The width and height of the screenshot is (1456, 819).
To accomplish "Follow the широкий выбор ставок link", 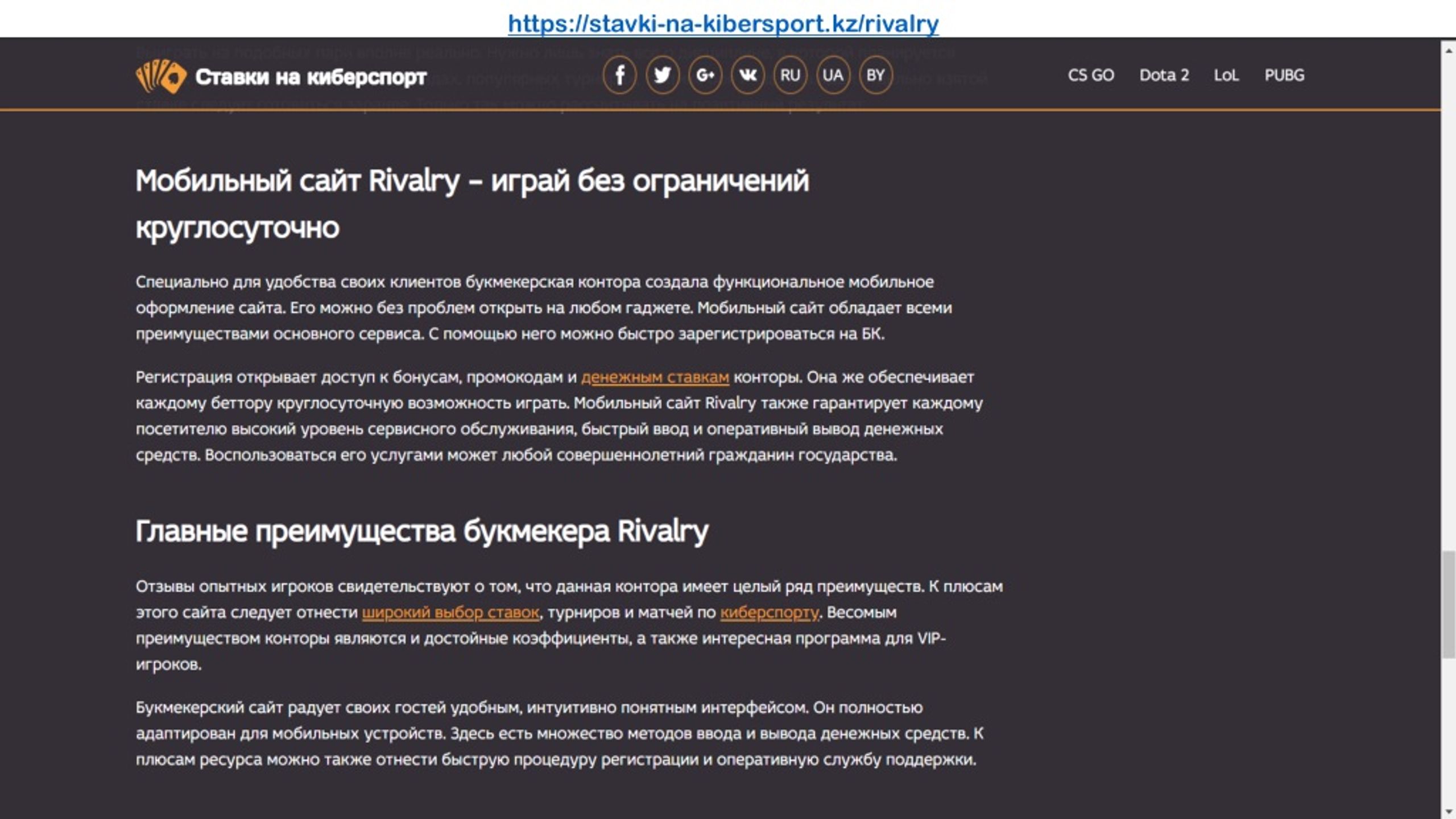I will (x=450, y=613).
